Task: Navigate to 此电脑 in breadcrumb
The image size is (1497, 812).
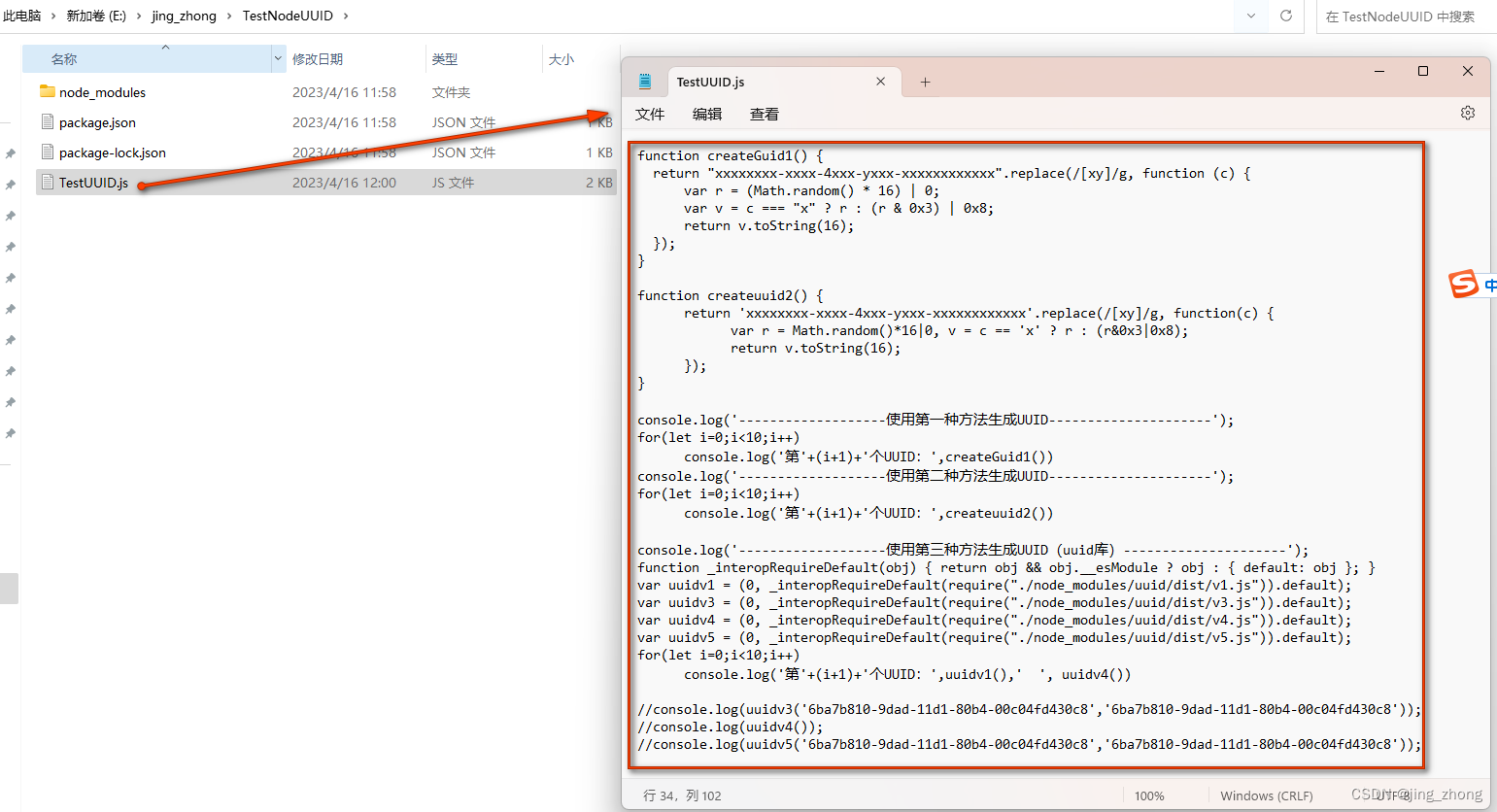Action: coord(22,16)
